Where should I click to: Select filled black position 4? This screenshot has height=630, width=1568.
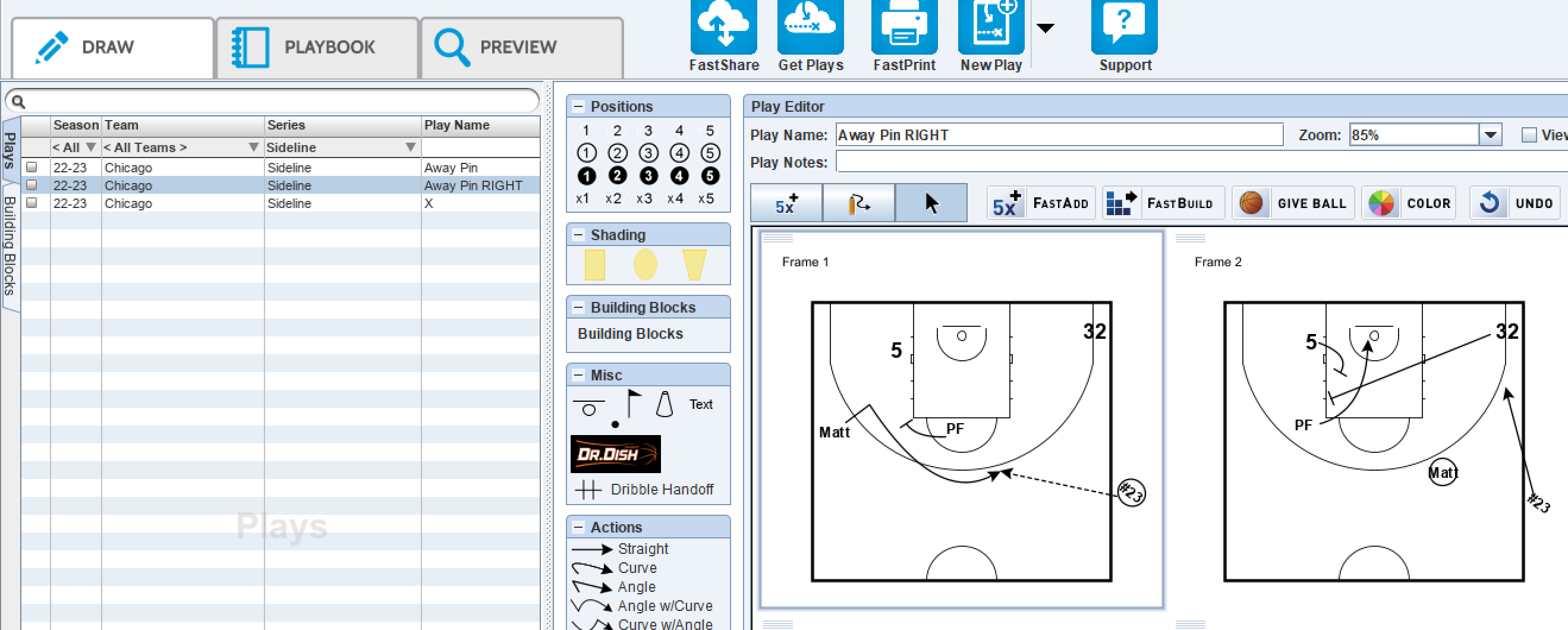(x=679, y=176)
